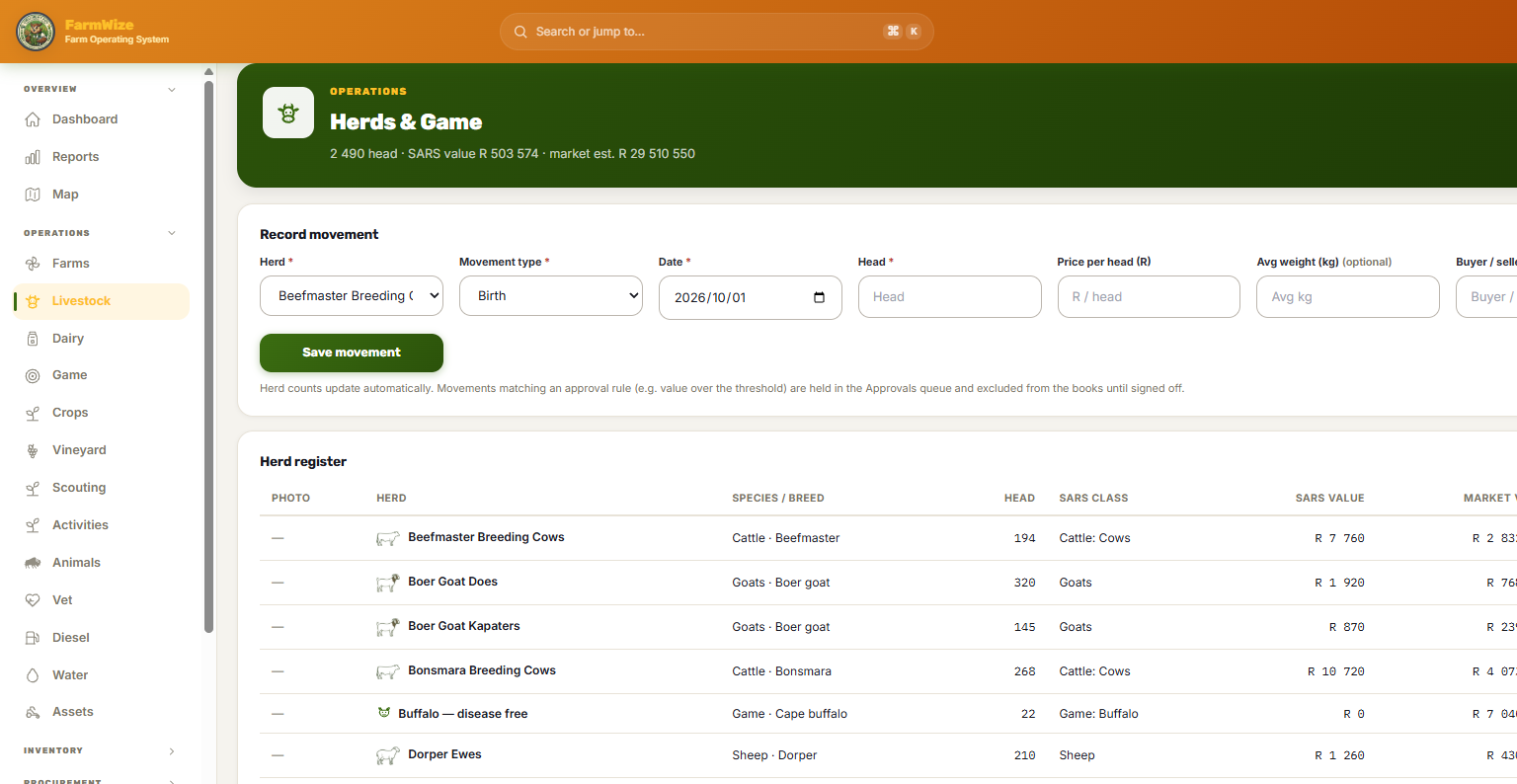Click the Vet heart icon
Screen dimensions: 1517x784
coord(33,600)
